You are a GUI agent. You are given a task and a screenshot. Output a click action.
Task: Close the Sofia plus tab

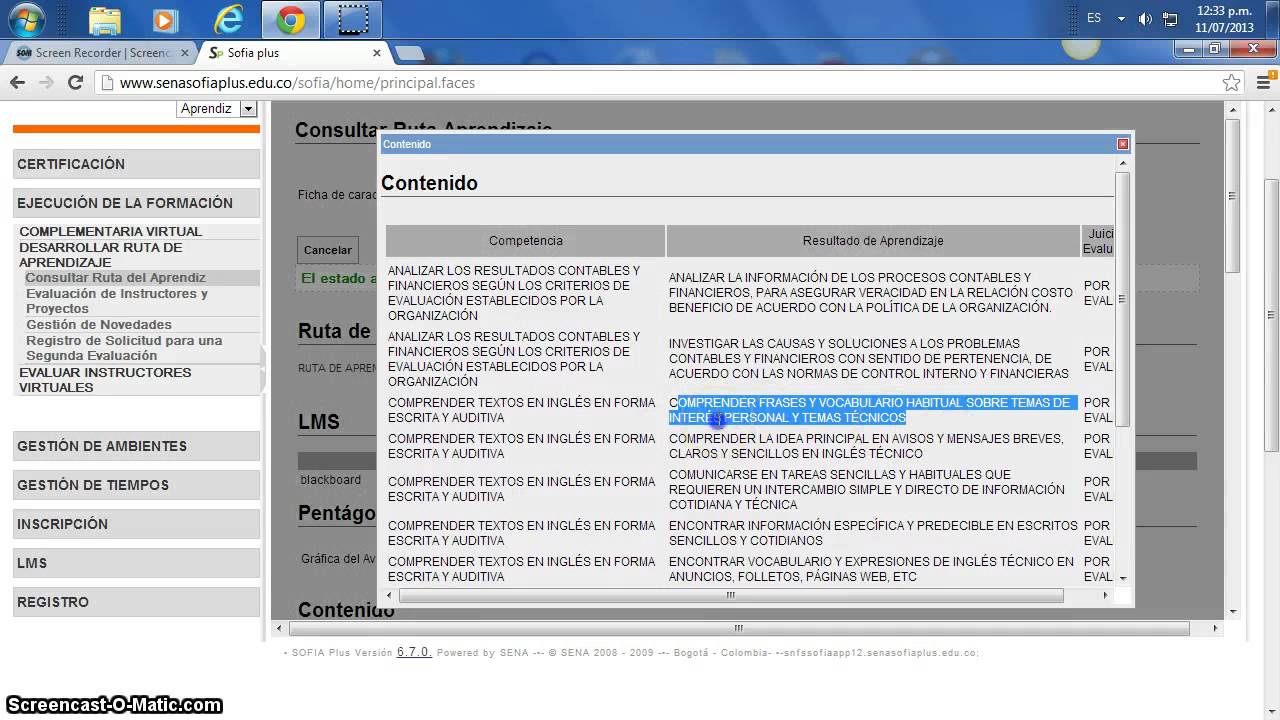(x=377, y=53)
